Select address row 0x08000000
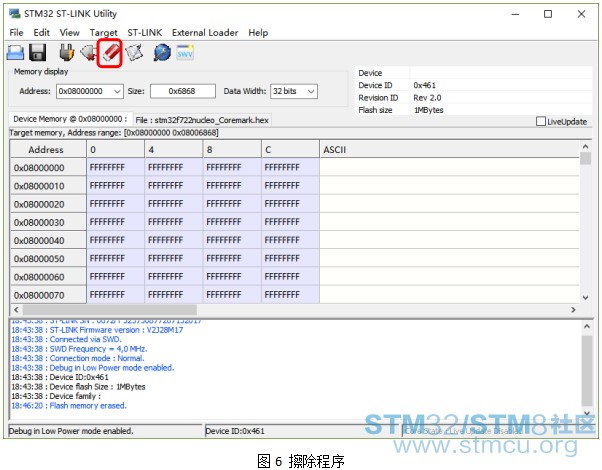602x470 pixels. click(48, 168)
